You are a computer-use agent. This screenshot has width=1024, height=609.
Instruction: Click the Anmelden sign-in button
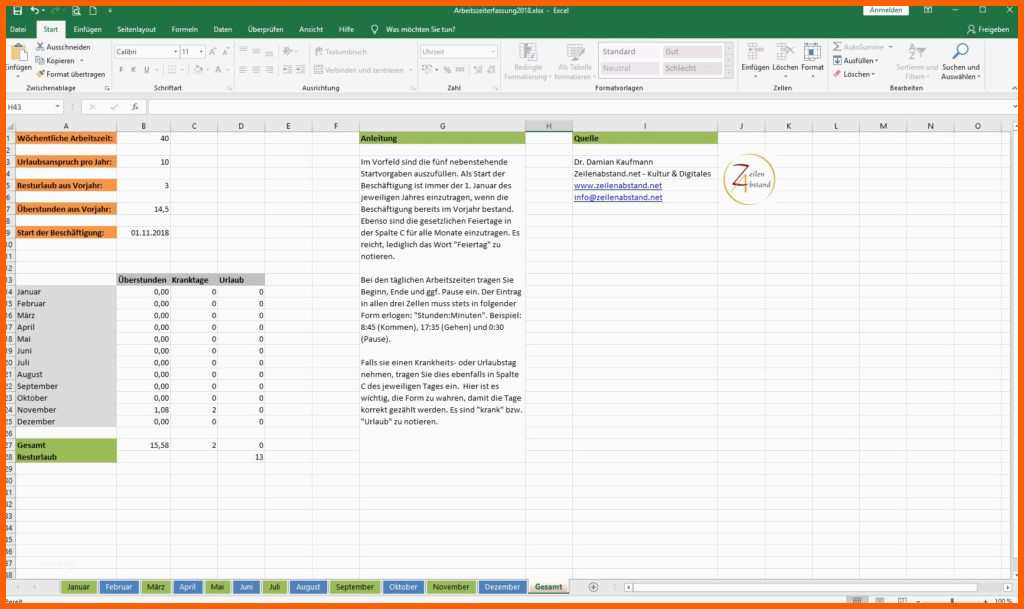[886, 10]
